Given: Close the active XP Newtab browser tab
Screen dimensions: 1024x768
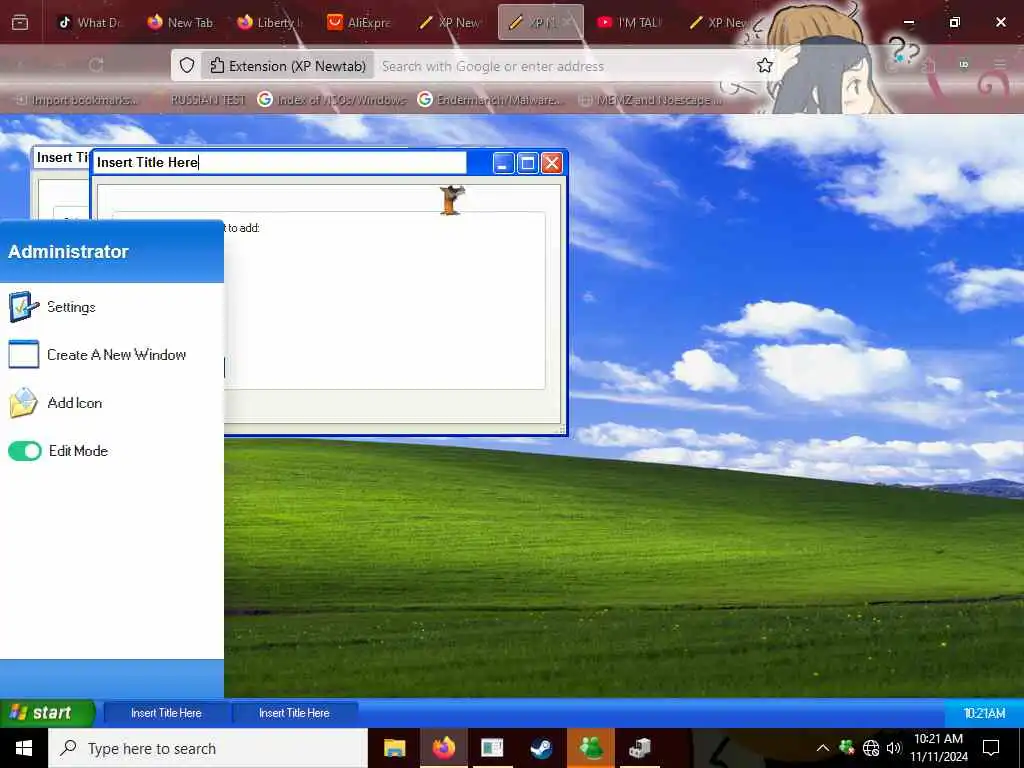Looking at the screenshot, I should [569, 22].
